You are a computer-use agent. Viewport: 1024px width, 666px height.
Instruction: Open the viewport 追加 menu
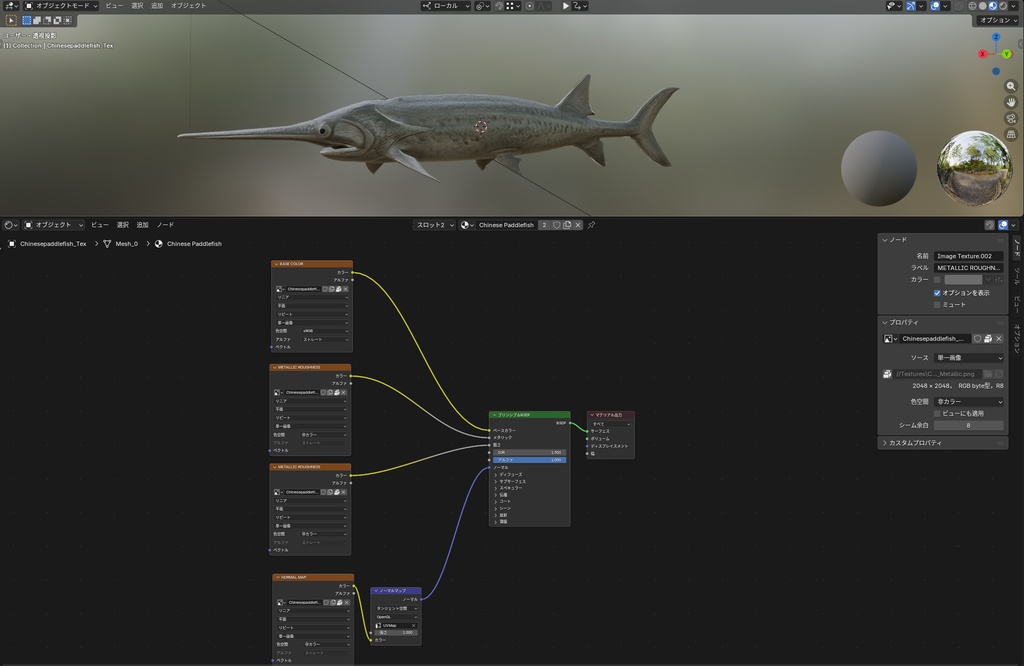click(157, 5)
